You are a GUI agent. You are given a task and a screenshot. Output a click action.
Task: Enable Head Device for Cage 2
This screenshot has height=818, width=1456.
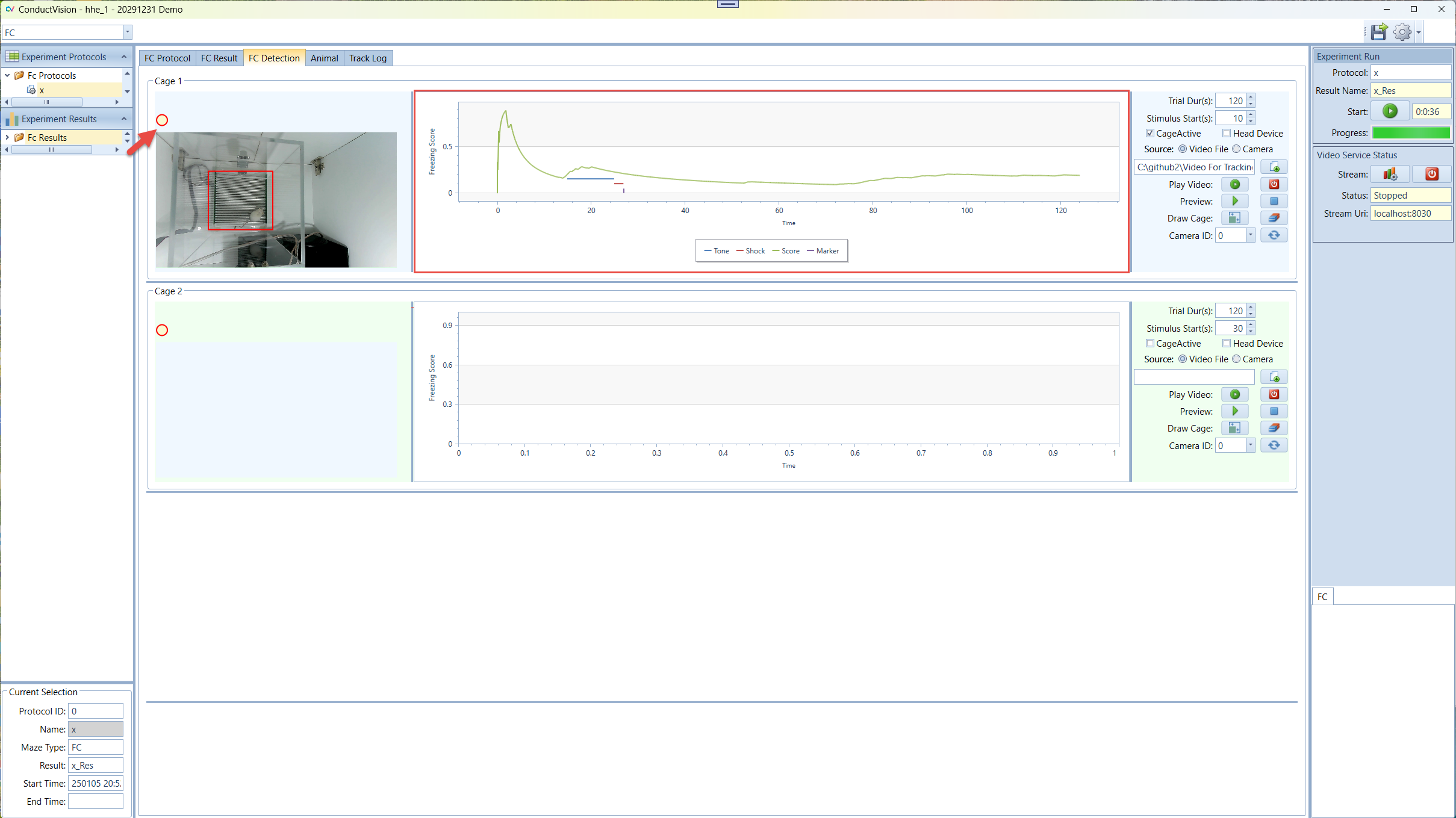point(1226,344)
